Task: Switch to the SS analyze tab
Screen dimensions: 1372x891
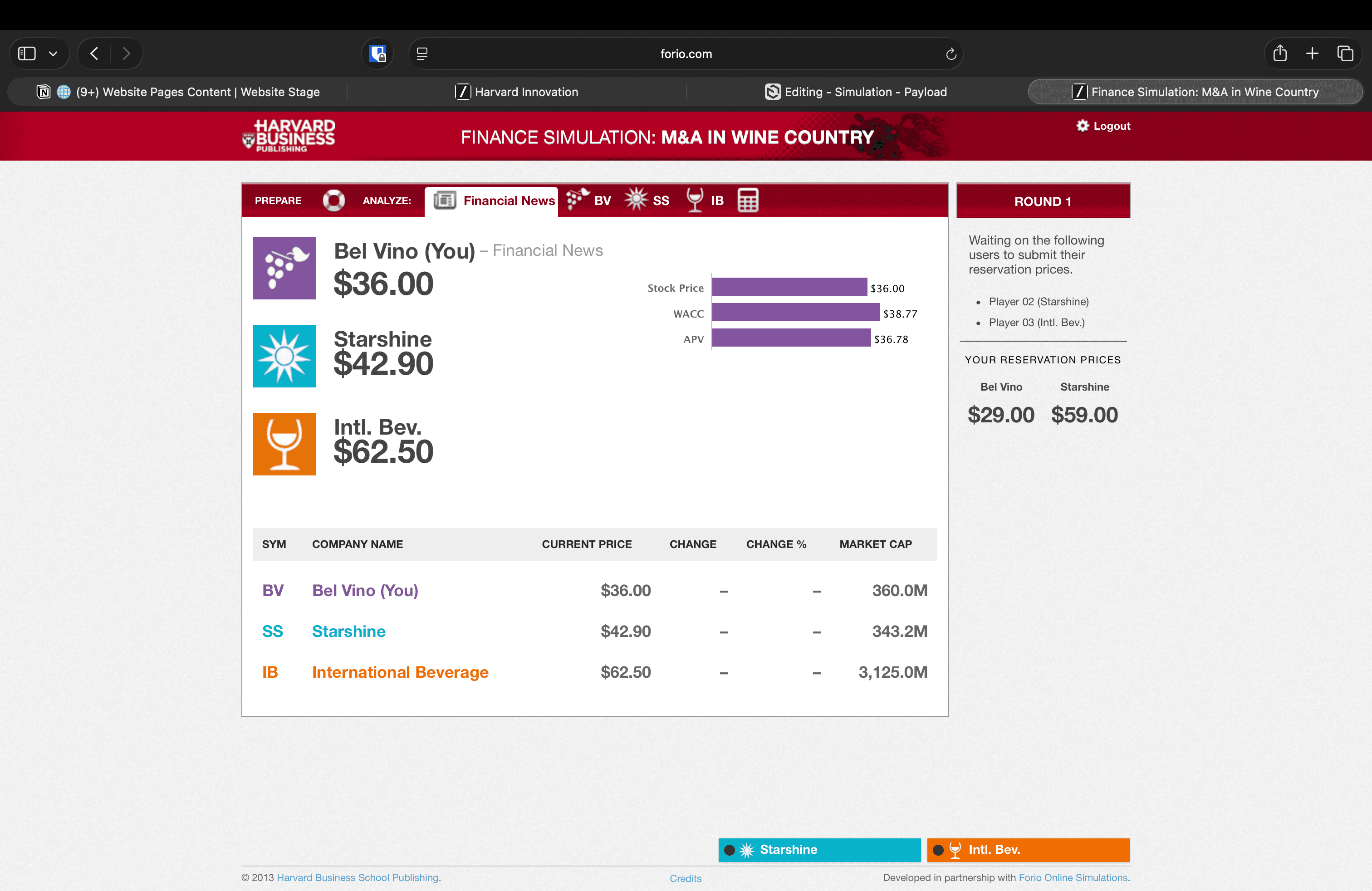Action: (x=648, y=201)
